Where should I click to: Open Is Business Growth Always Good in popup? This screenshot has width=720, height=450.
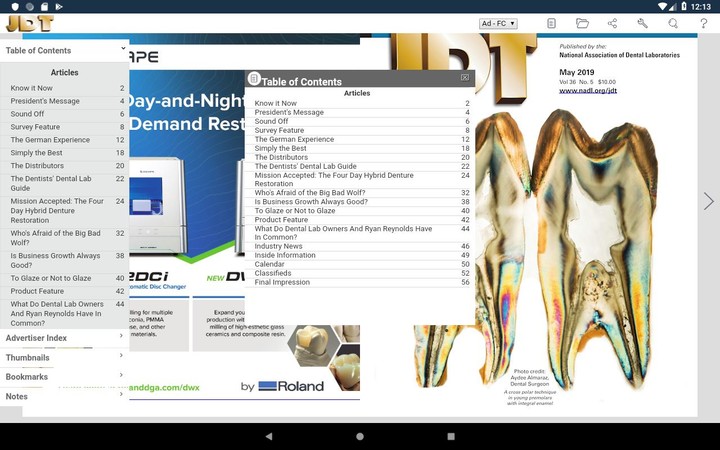pos(360,202)
